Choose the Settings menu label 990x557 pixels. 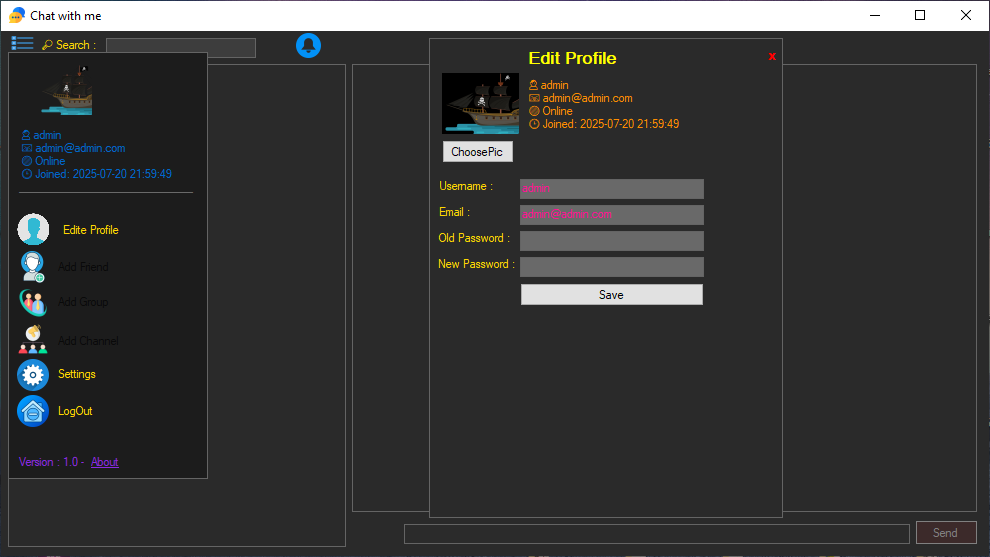pyautogui.click(x=77, y=374)
